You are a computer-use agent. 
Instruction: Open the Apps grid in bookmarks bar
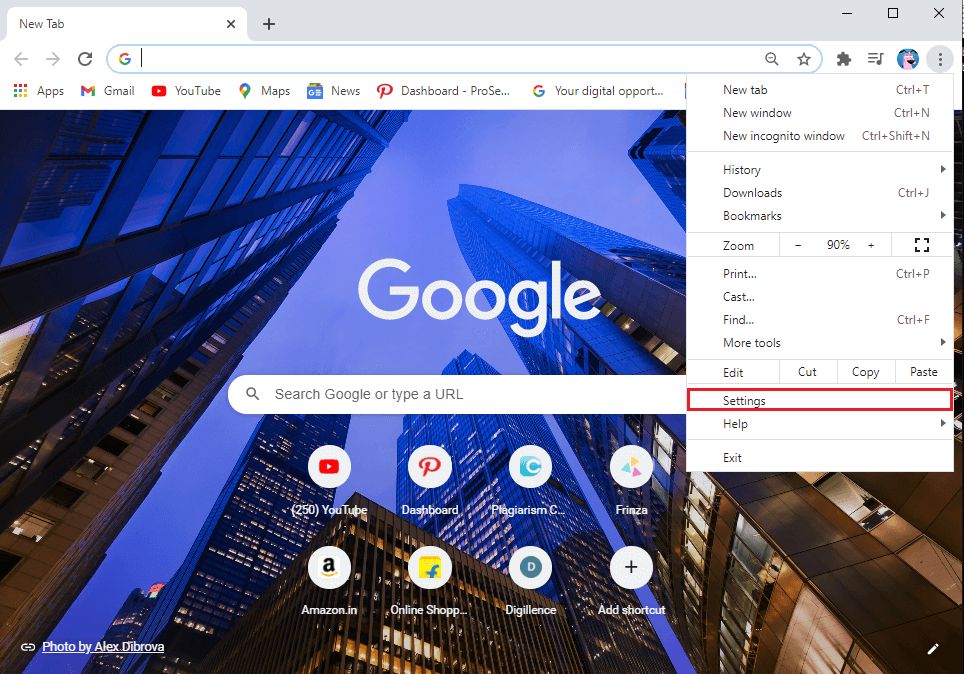tap(38, 91)
